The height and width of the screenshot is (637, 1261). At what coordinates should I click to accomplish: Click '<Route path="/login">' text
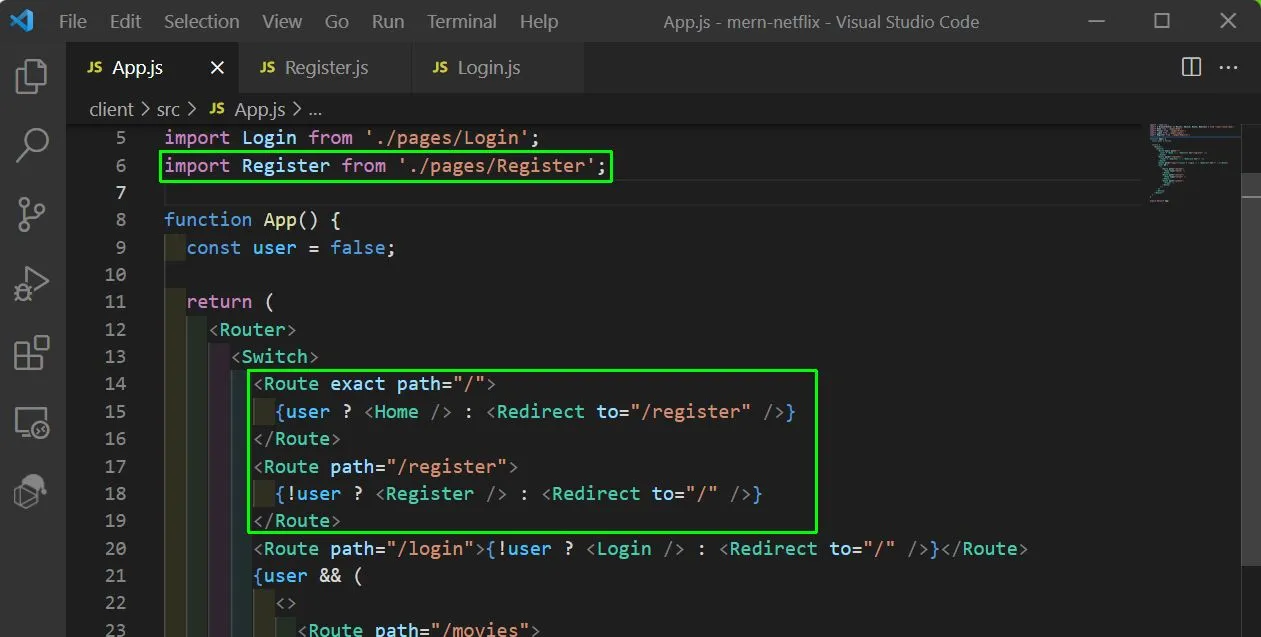pos(369,548)
